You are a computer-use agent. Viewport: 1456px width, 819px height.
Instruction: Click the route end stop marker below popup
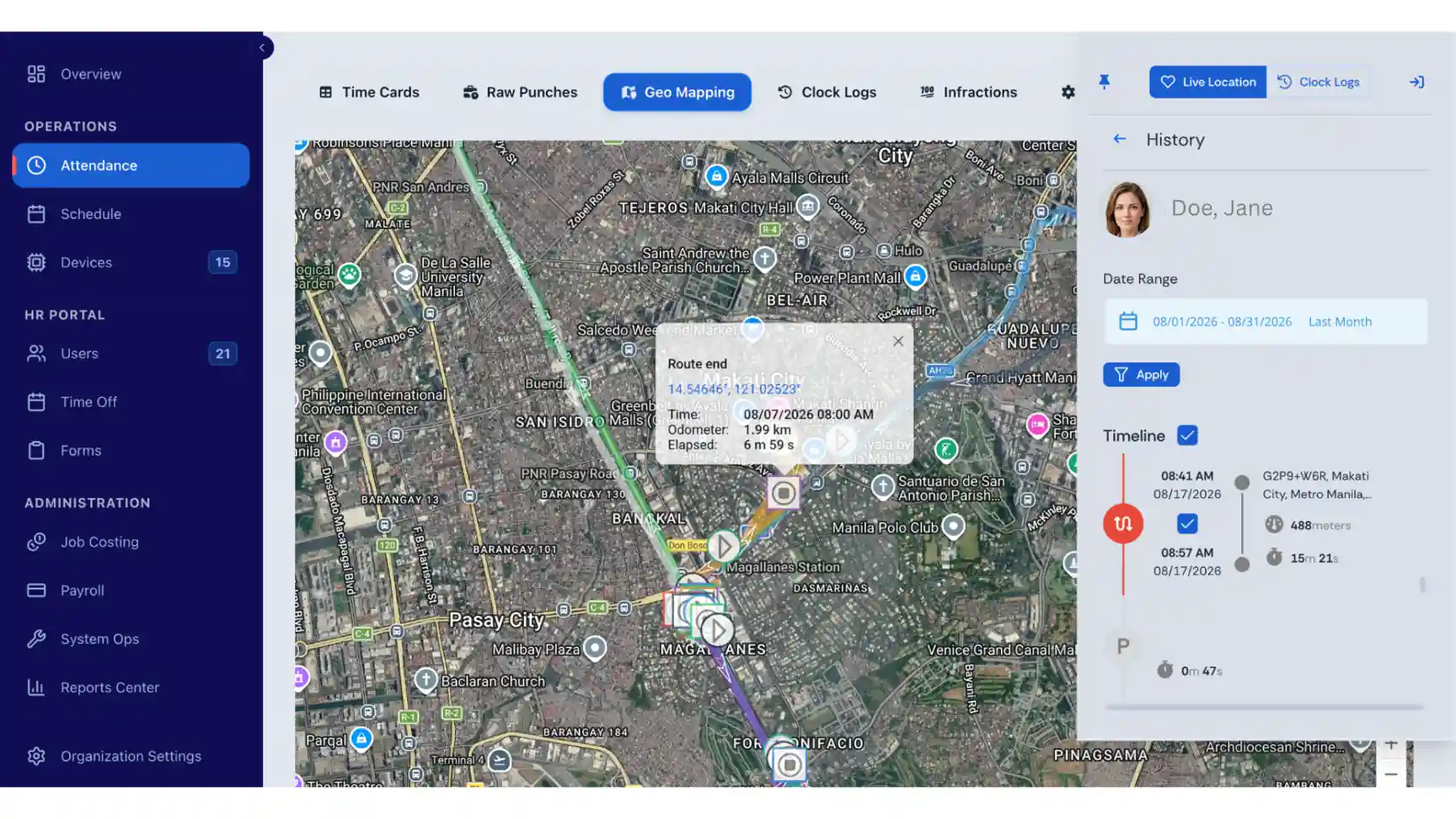pyautogui.click(x=784, y=493)
